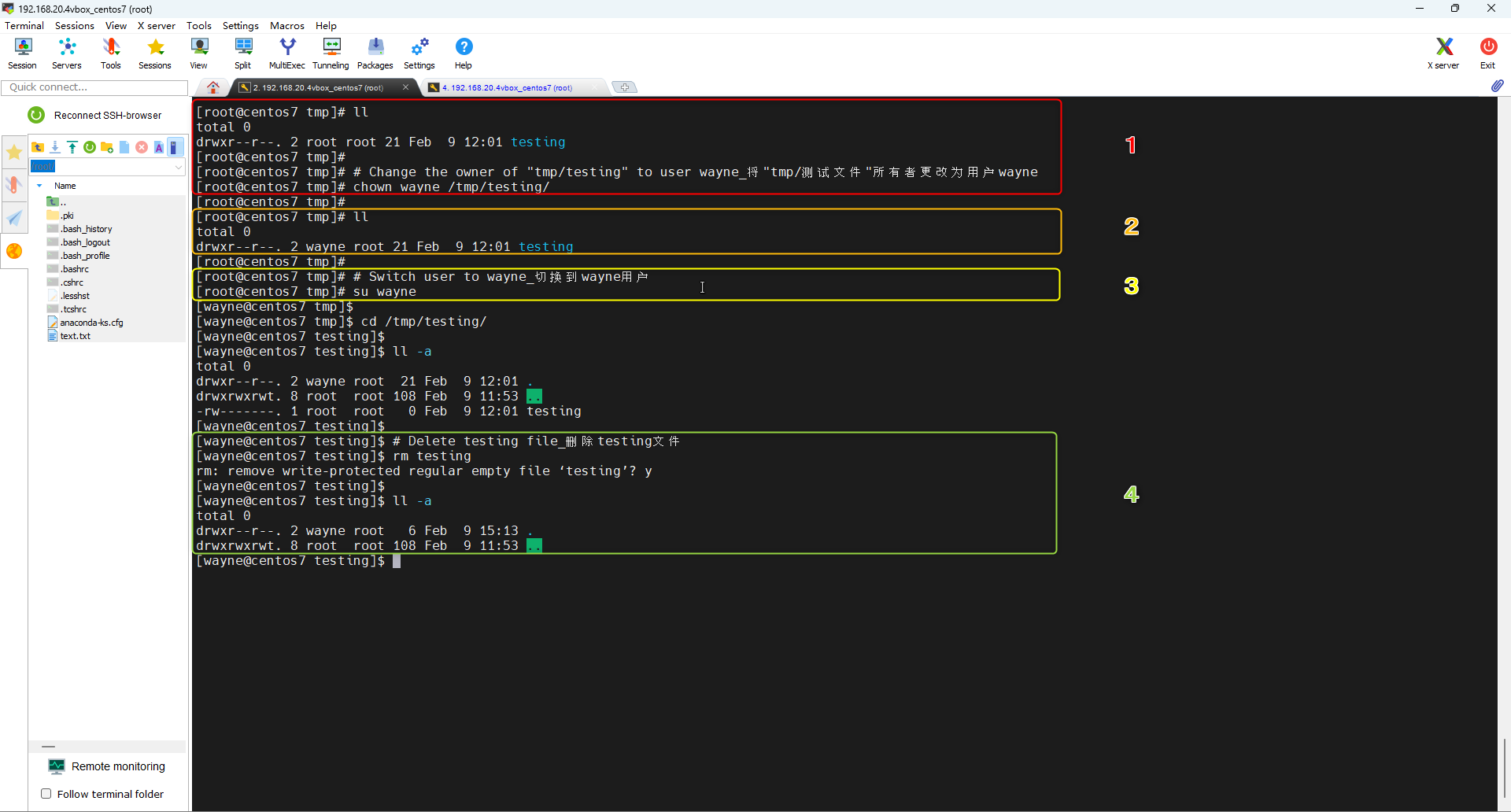Open the Tools toolbar icon
This screenshot has height=812, width=1511.
(111, 54)
